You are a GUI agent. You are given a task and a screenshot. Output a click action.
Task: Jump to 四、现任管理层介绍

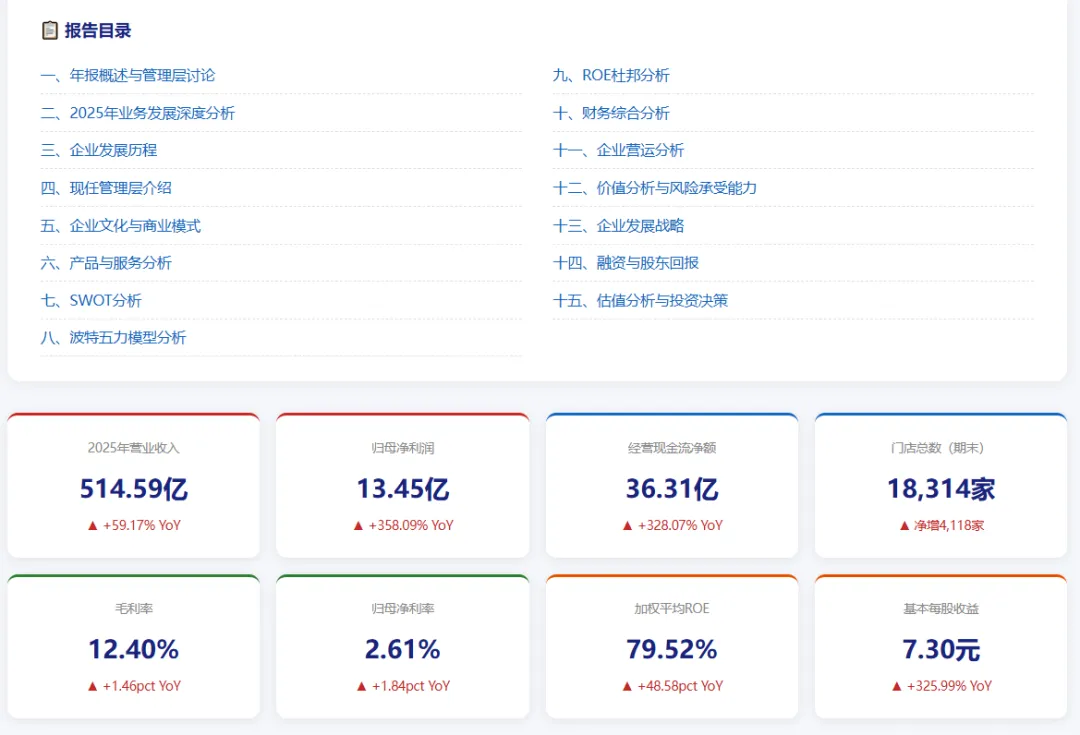click(106, 188)
